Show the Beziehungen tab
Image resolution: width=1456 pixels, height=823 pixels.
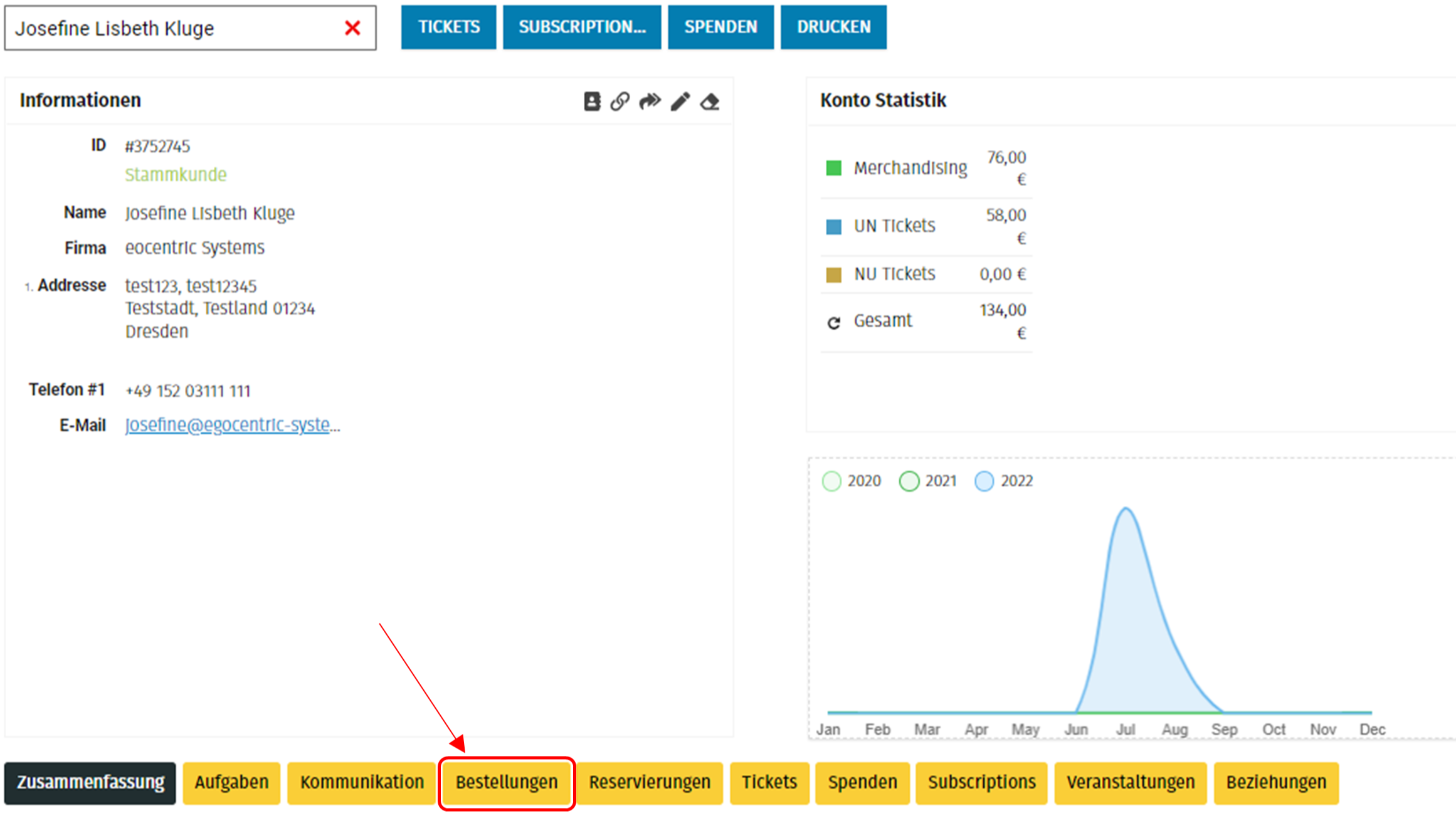(1275, 782)
